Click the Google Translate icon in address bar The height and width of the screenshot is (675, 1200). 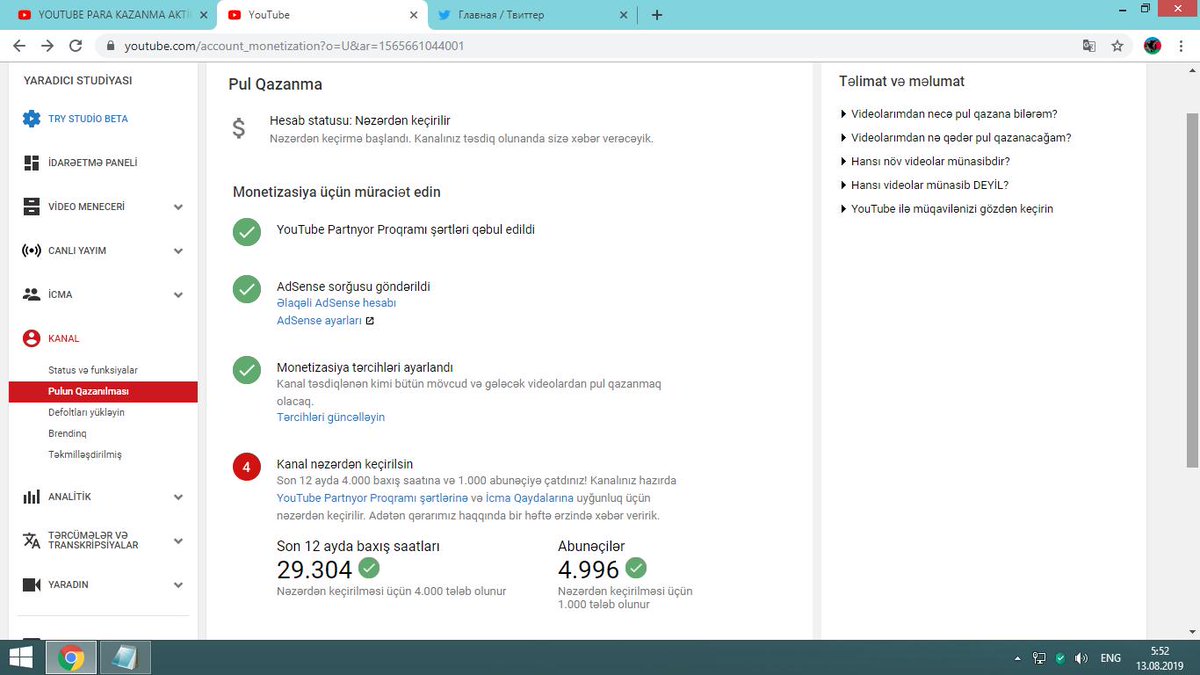tap(1089, 46)
